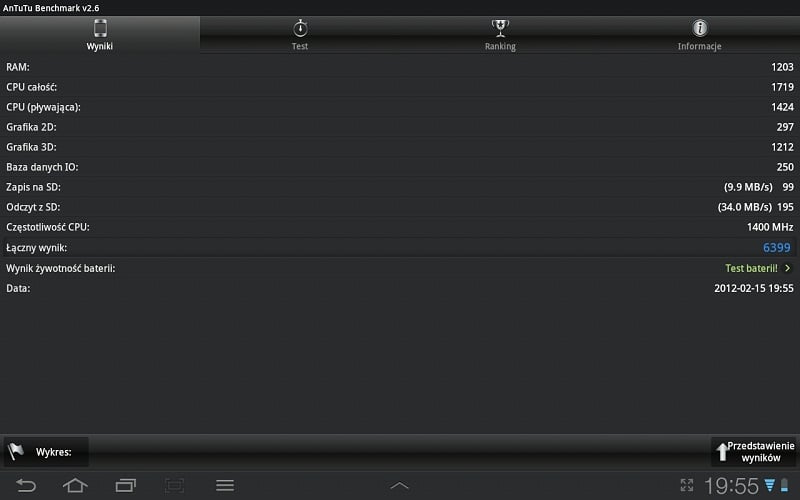
Task: Switch to the Test tab label
Action: pyautogui.click(x=299, y=46)
